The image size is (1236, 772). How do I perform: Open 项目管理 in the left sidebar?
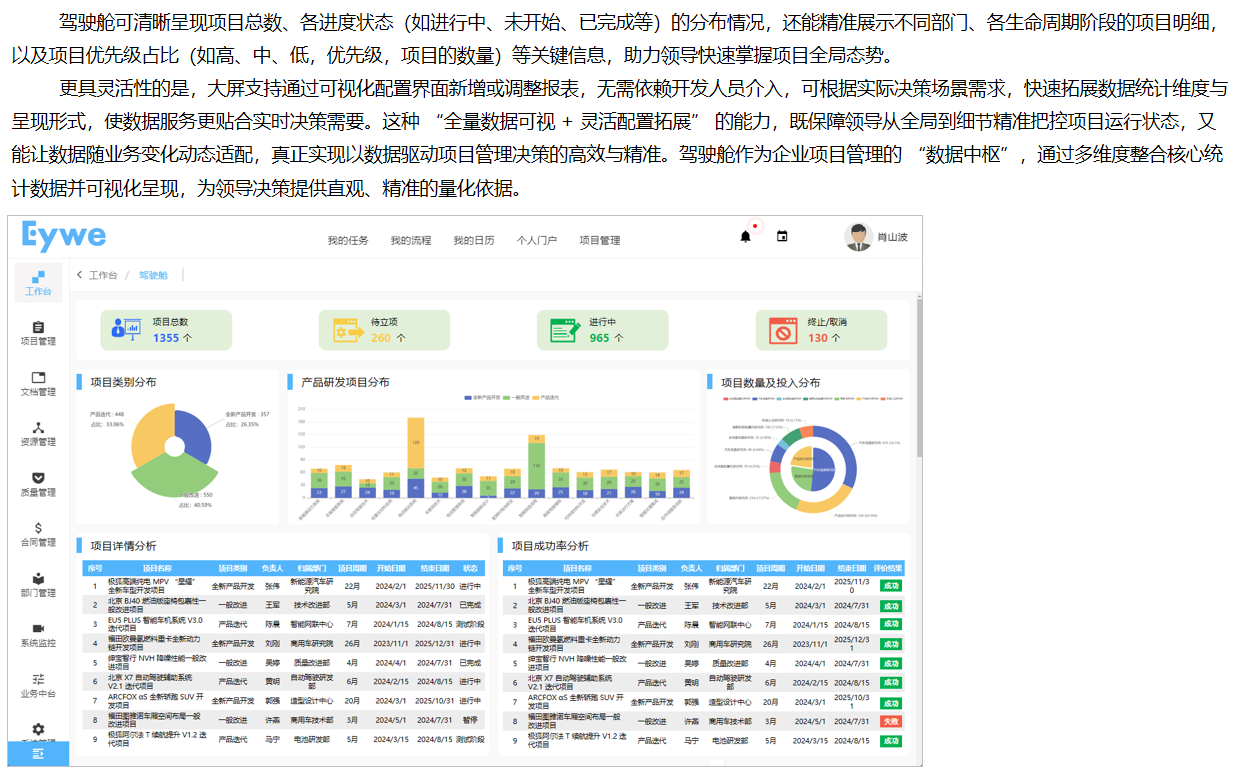(x=38, y=332)
